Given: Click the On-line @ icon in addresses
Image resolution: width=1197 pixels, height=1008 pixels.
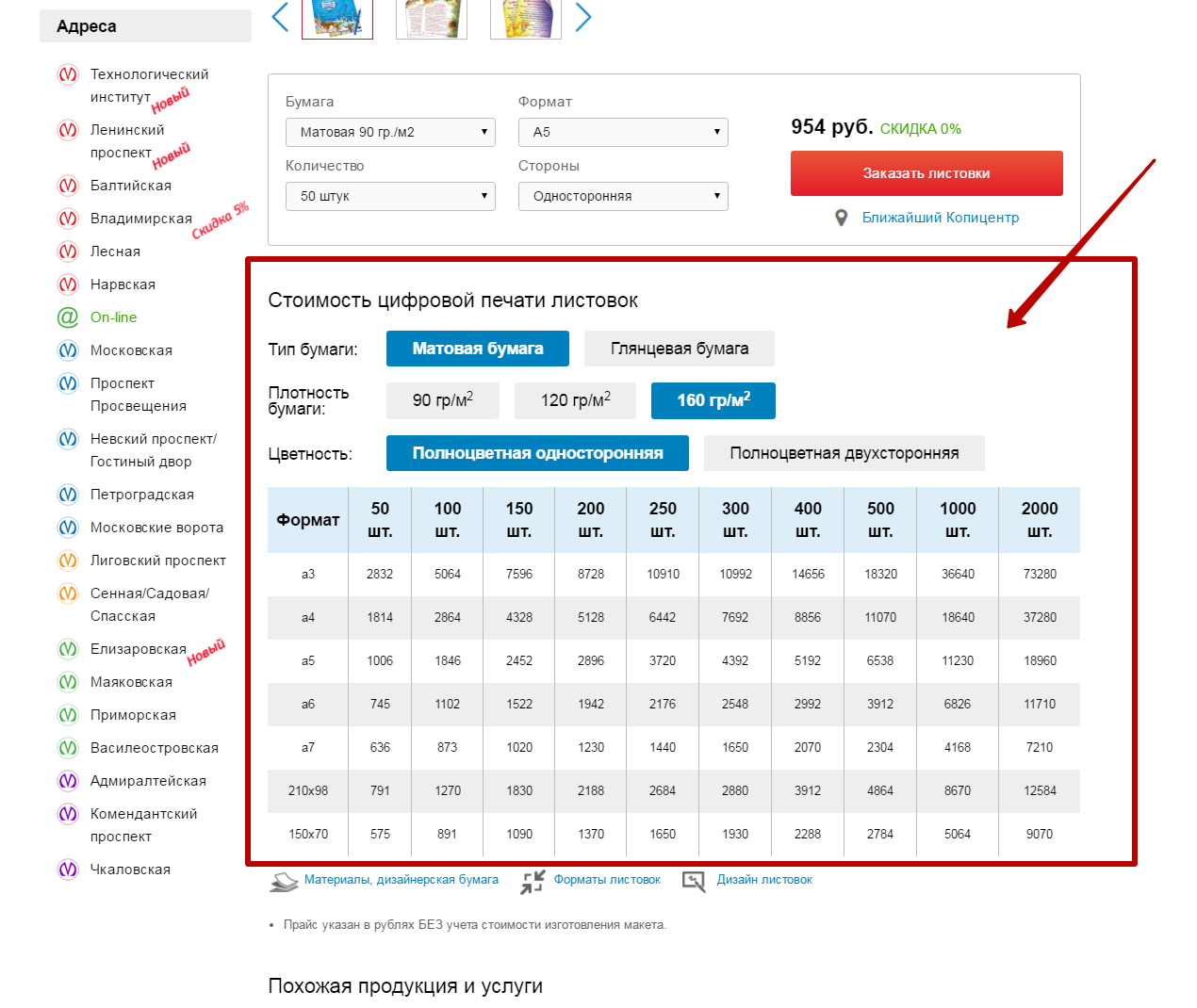Looking at the screenshot, I should [x=68, y=317].
